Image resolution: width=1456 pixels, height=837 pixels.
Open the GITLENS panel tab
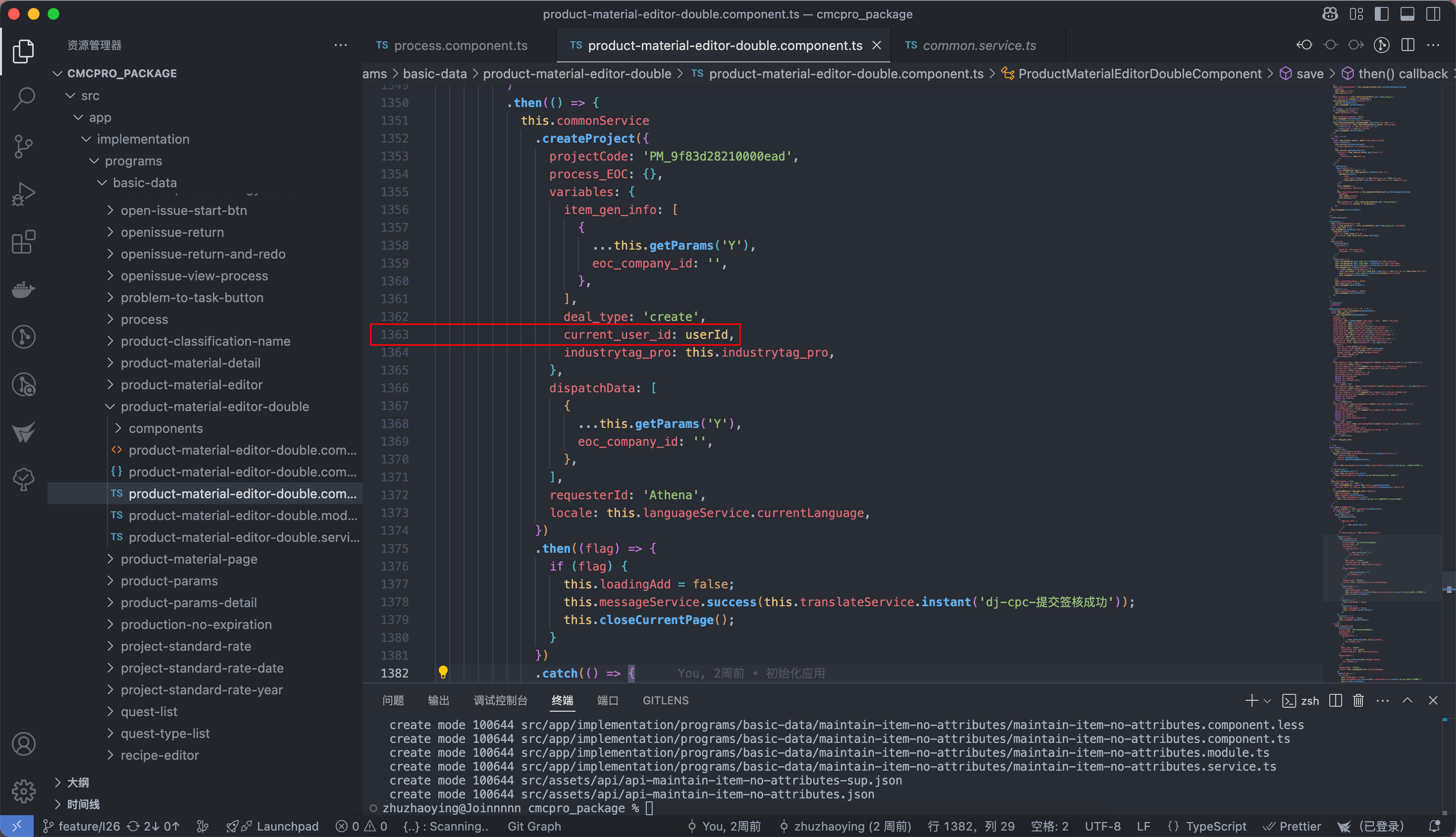(x=666, y=700)
